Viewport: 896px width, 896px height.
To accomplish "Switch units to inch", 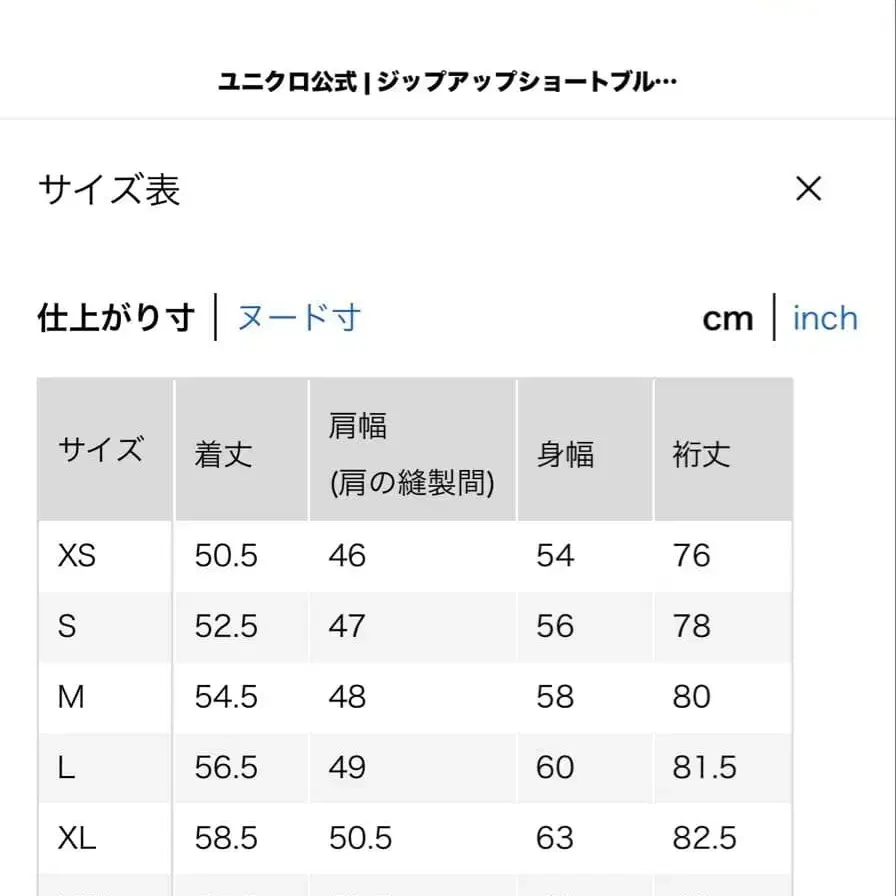I will coord(824,317).
